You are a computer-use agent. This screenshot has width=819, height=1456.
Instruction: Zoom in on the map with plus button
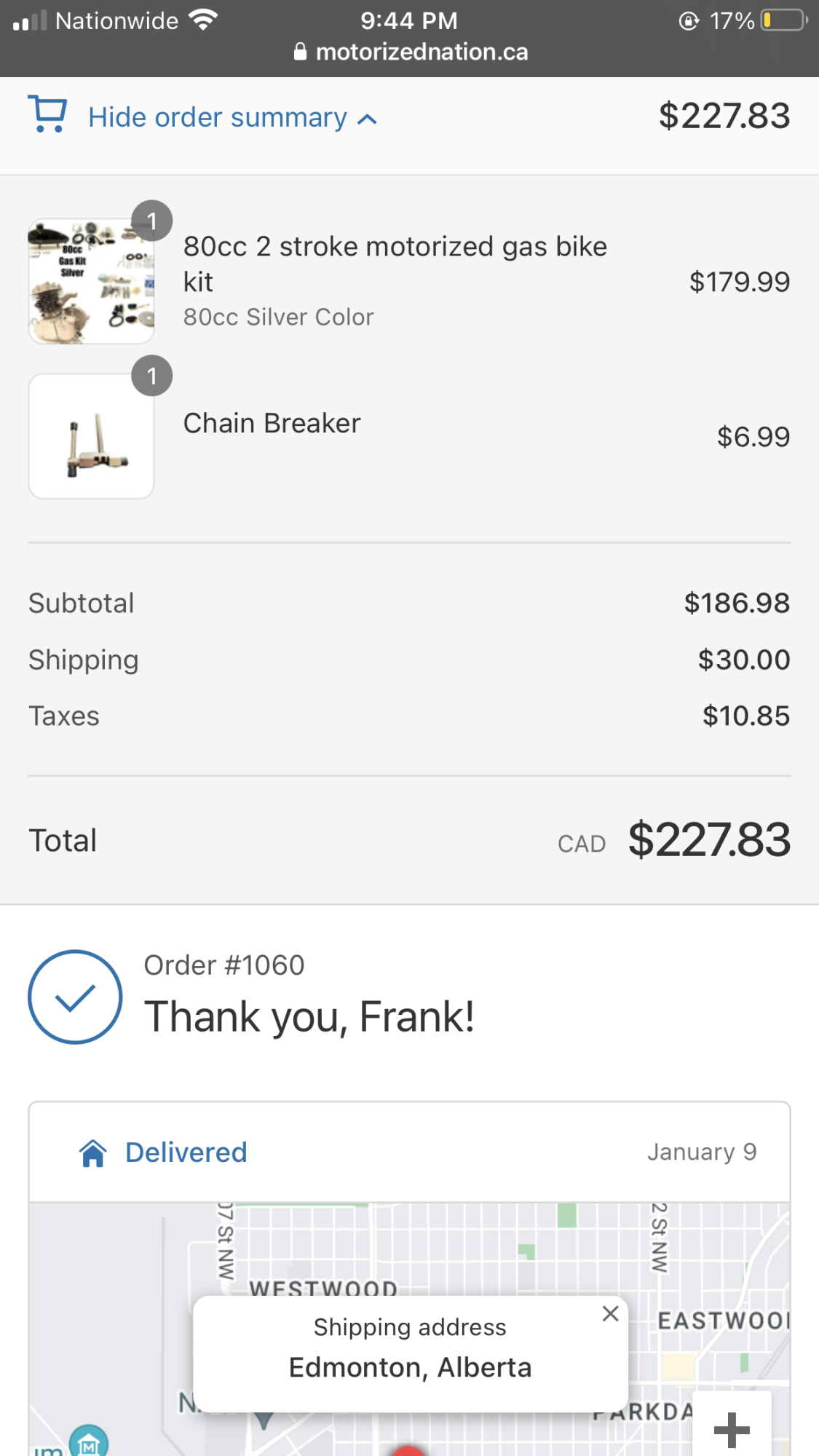coord(732,1430)
